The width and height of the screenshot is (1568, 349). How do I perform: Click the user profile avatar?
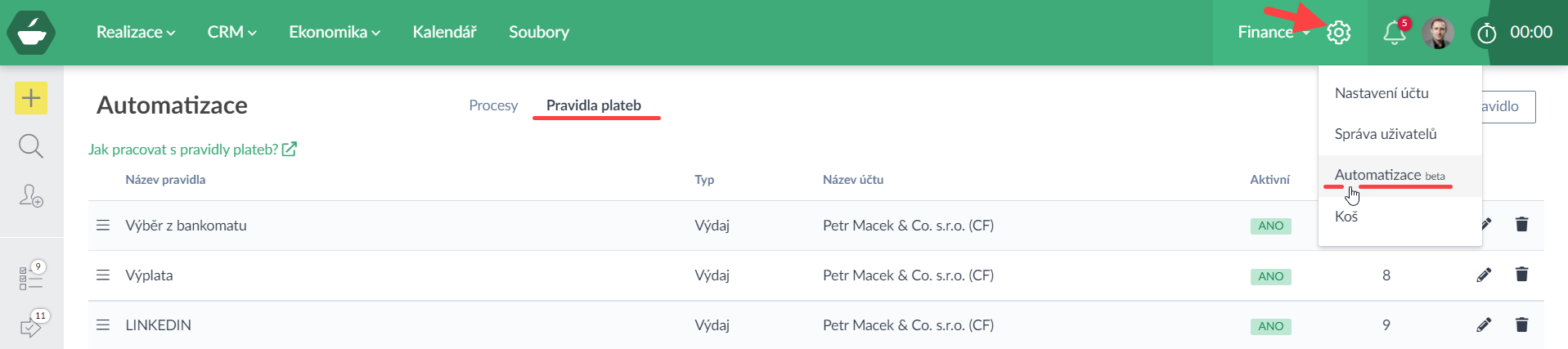tap(1438, 33)
